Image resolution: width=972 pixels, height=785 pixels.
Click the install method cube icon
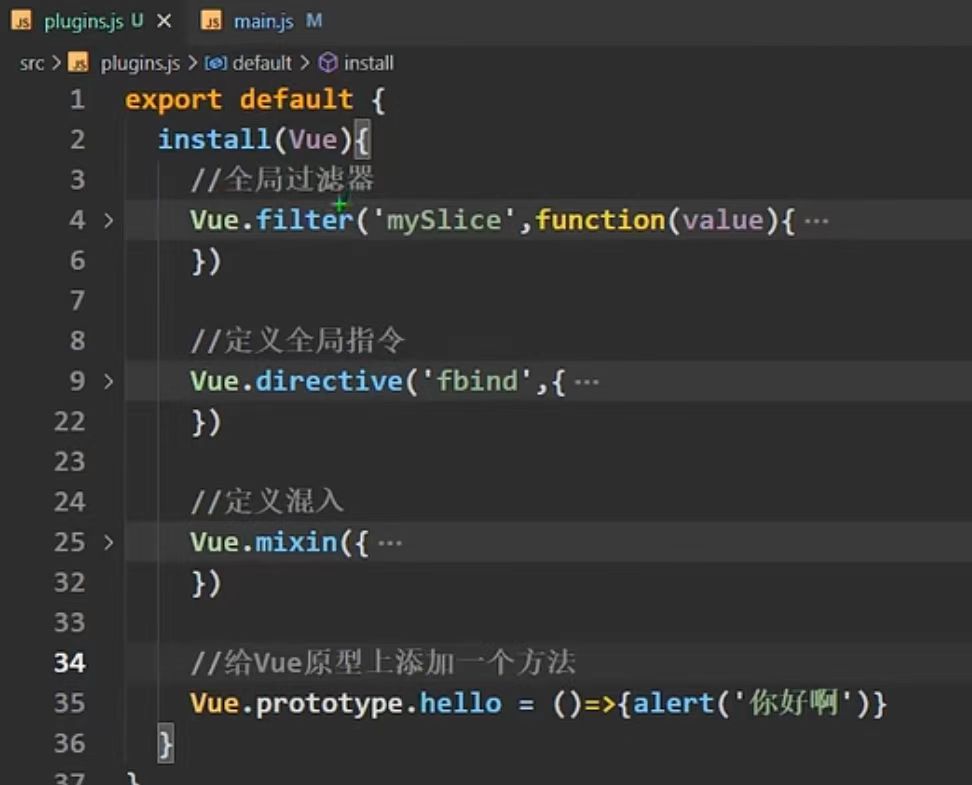pyautogui.click(x=328, y=63)
